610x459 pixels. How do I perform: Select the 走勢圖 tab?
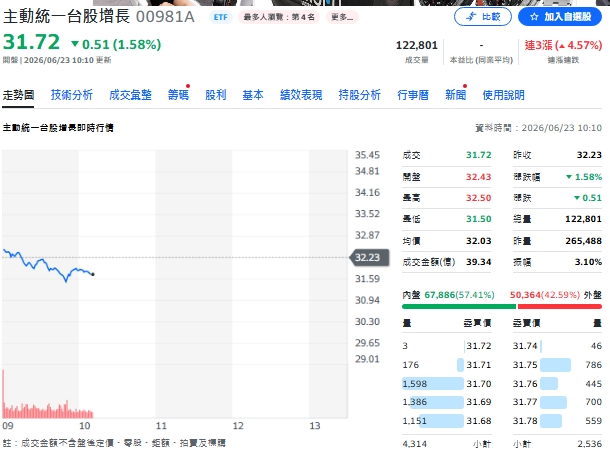coord(18,95)
